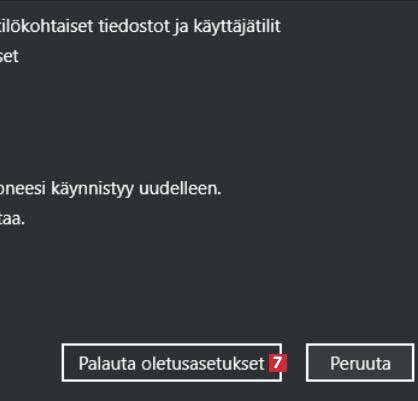
Task: Click the Palauta oletusasetukset button
Action: click(172, 363)
